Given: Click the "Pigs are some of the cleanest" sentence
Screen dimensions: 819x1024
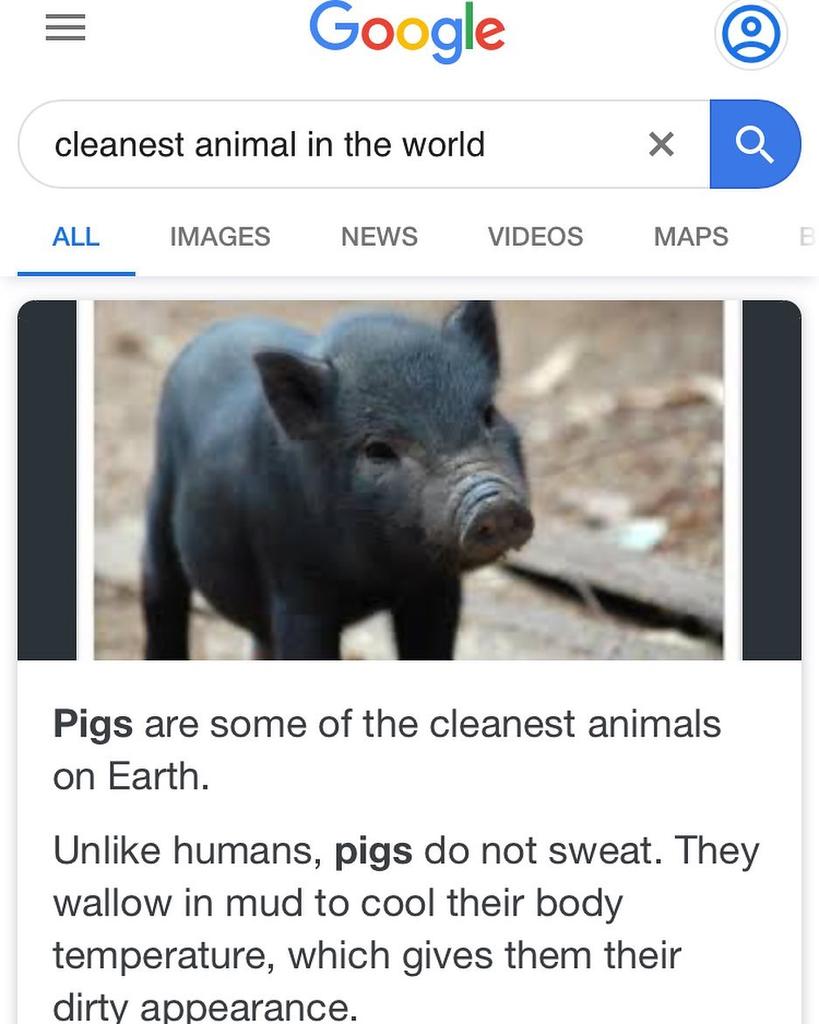Looking at the screenshot, I should click(387, 750).
